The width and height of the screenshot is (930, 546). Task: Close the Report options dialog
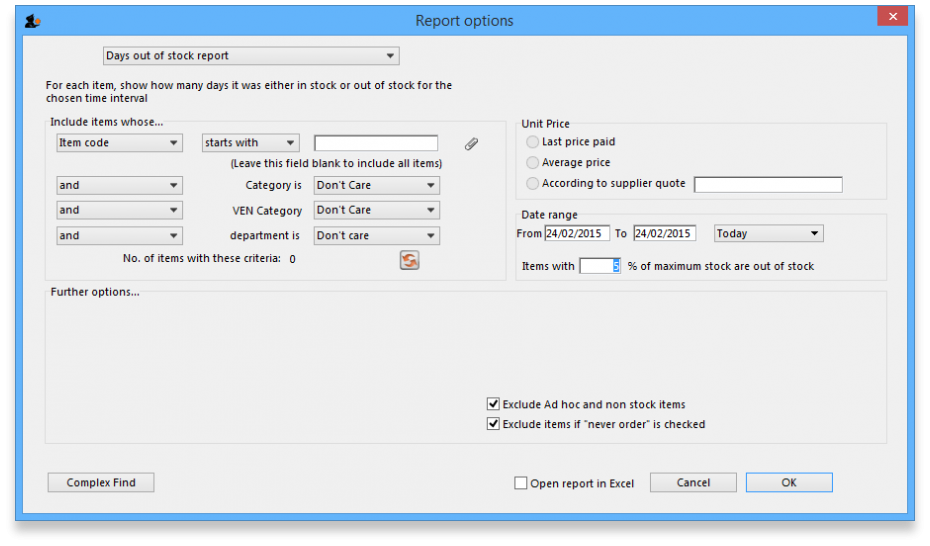pos(891,17)
